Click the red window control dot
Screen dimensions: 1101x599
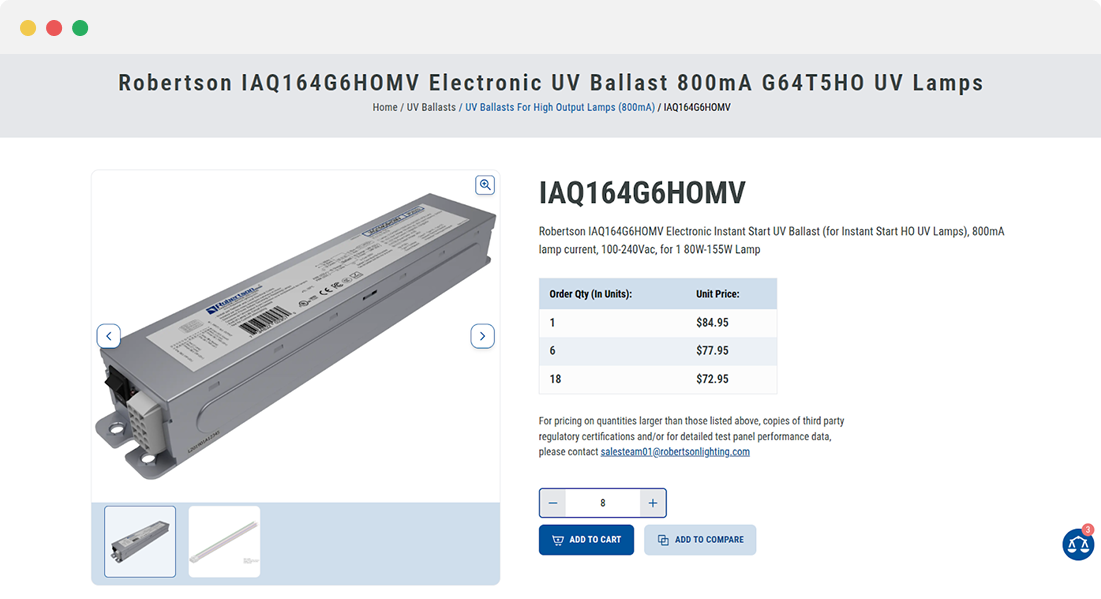(x=54, y=28)
